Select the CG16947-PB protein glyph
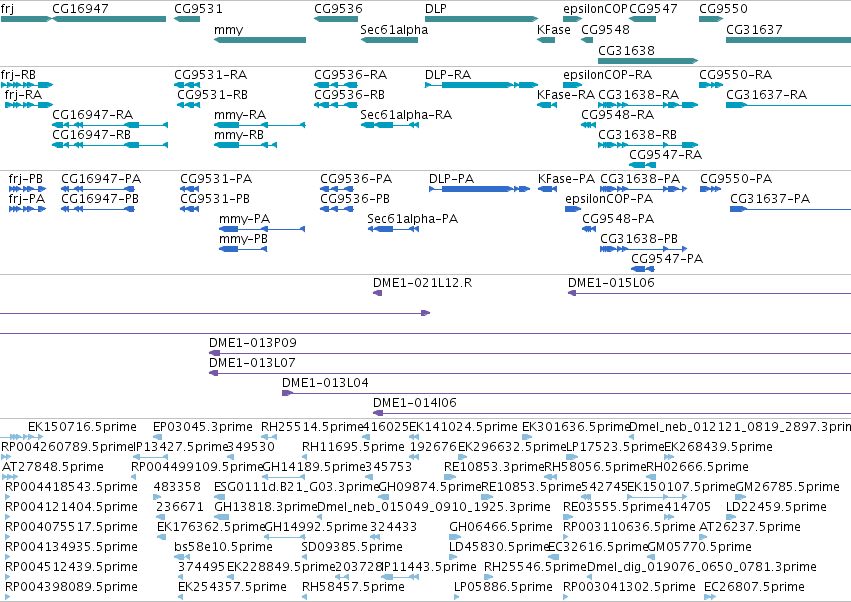851x602 pixels. click(x=98, y=209)
